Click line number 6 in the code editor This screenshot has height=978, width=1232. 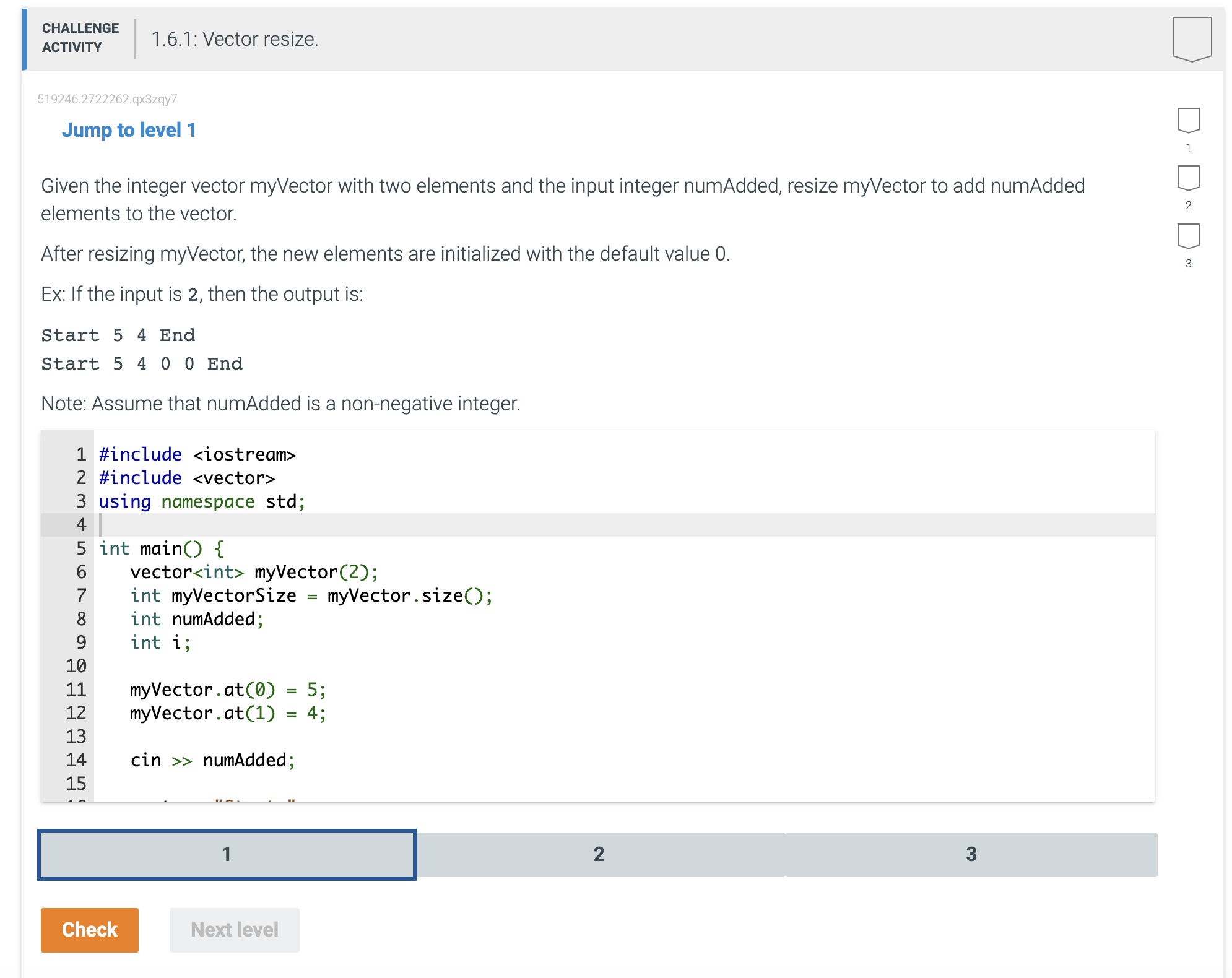(x=80, y=572)
